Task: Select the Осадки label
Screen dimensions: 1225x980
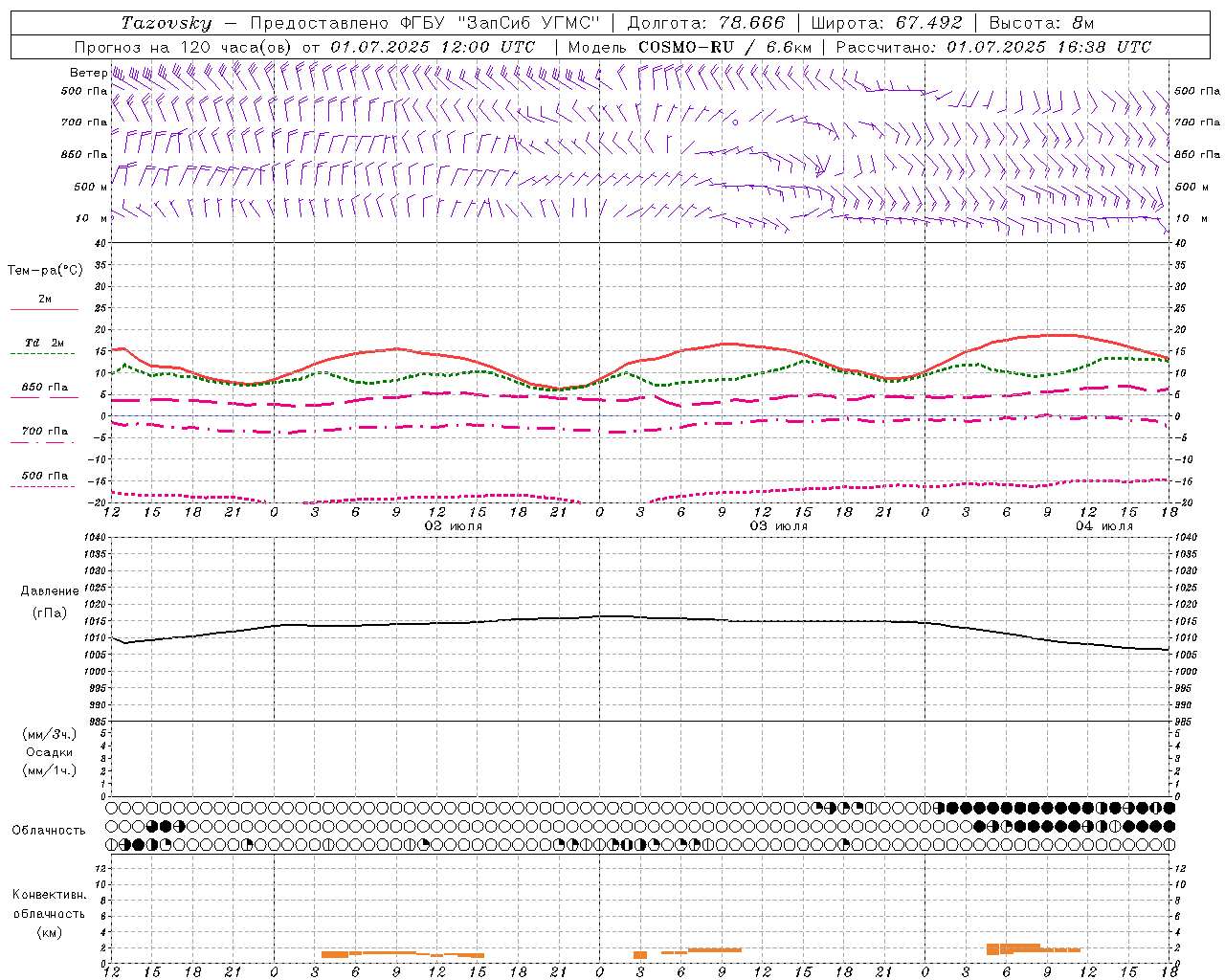Action: click(x=49, y=752)
